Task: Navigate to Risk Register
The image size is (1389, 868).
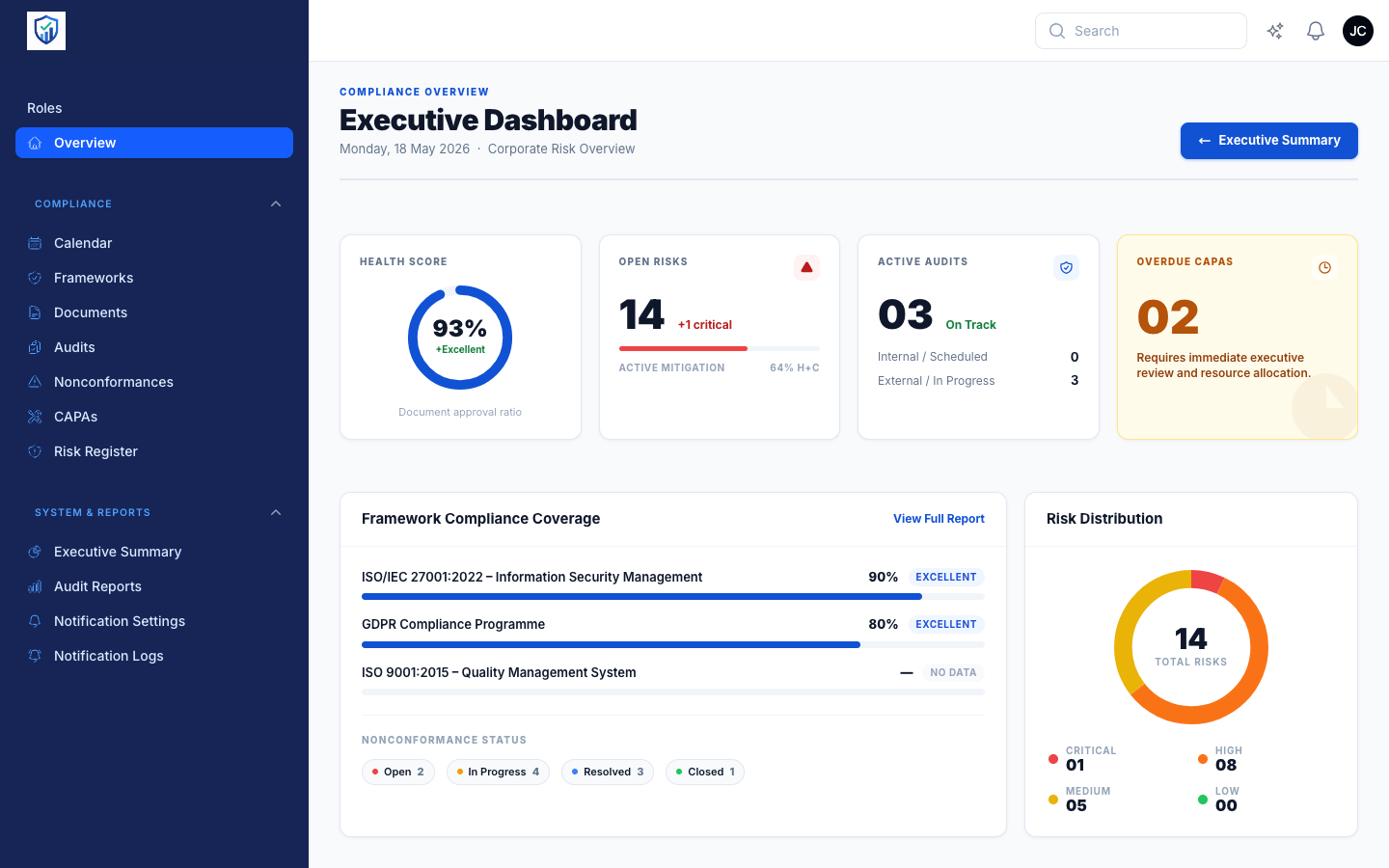Action: click(x=154, y=451)
